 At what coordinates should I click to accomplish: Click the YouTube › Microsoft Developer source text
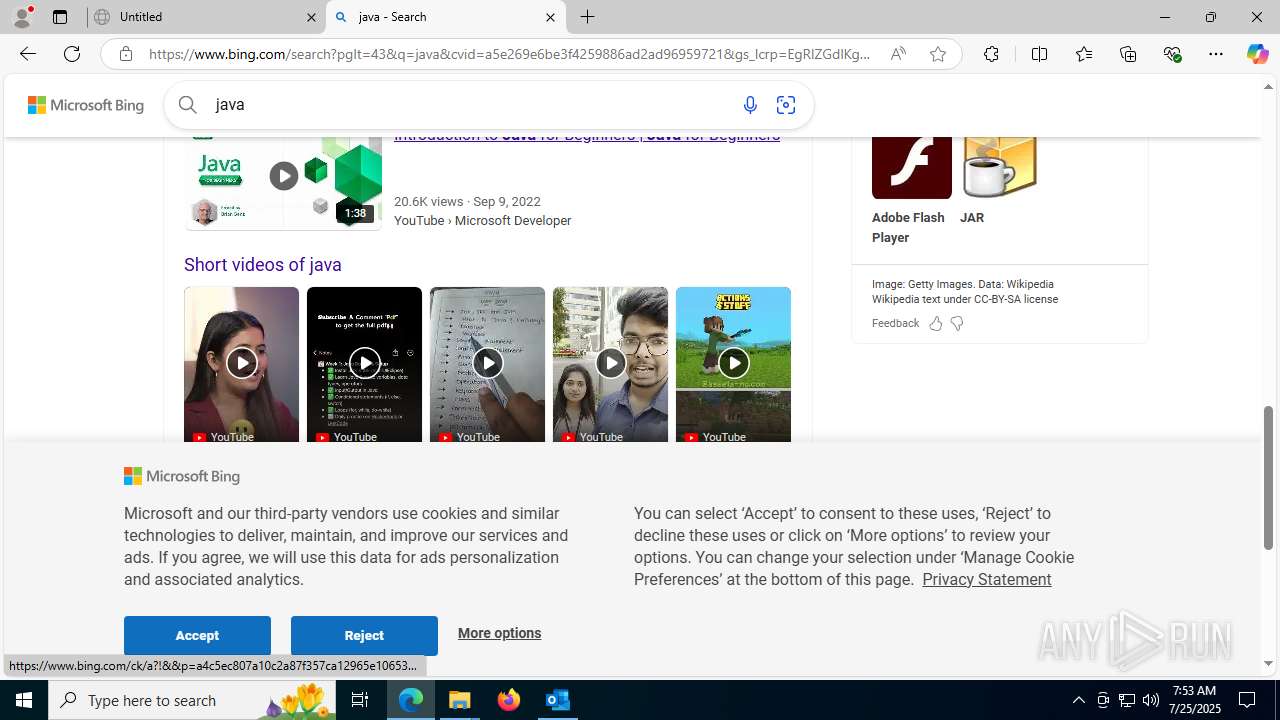(482, 221)
